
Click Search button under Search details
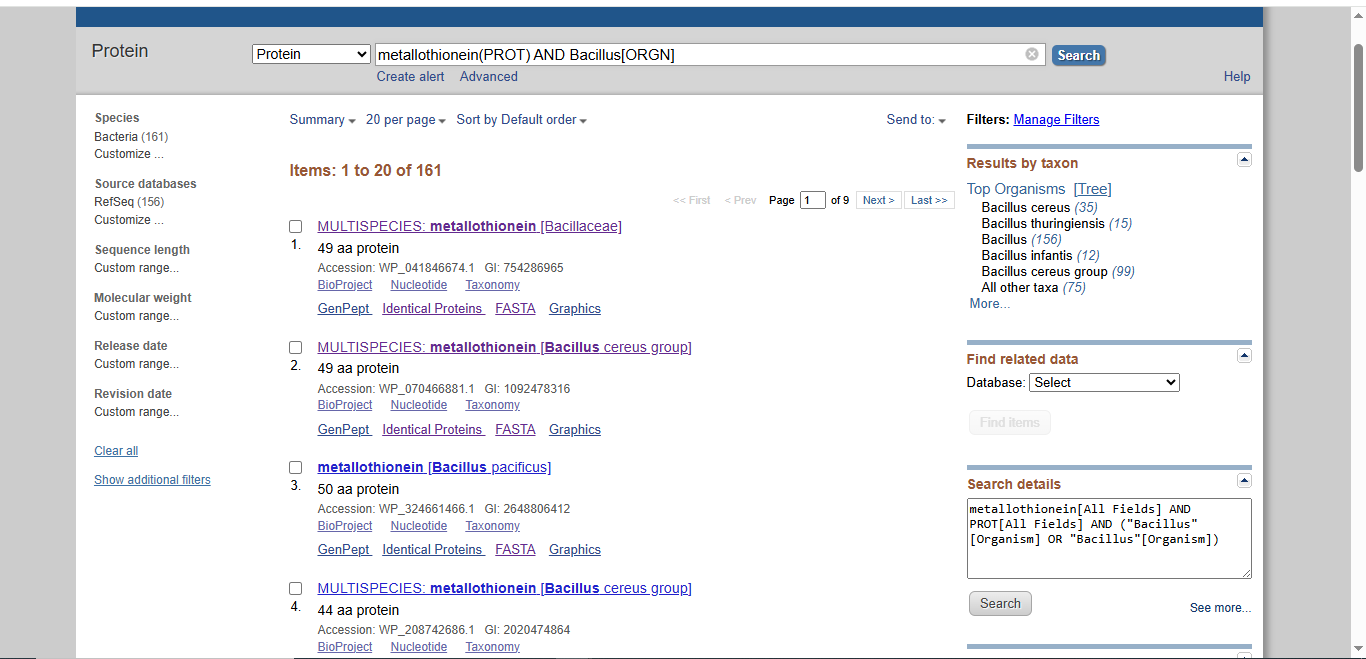[1000, 603]
